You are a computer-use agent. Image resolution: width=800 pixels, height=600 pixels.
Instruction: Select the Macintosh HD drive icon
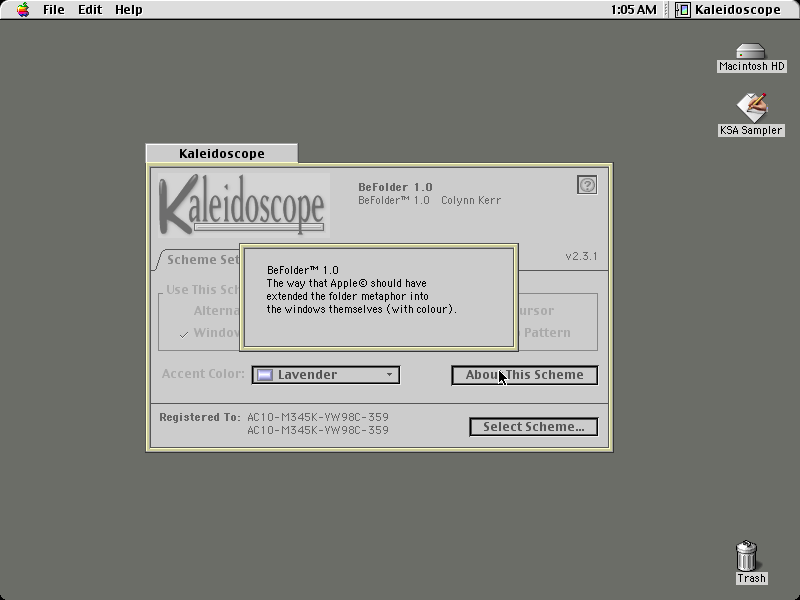751,52
